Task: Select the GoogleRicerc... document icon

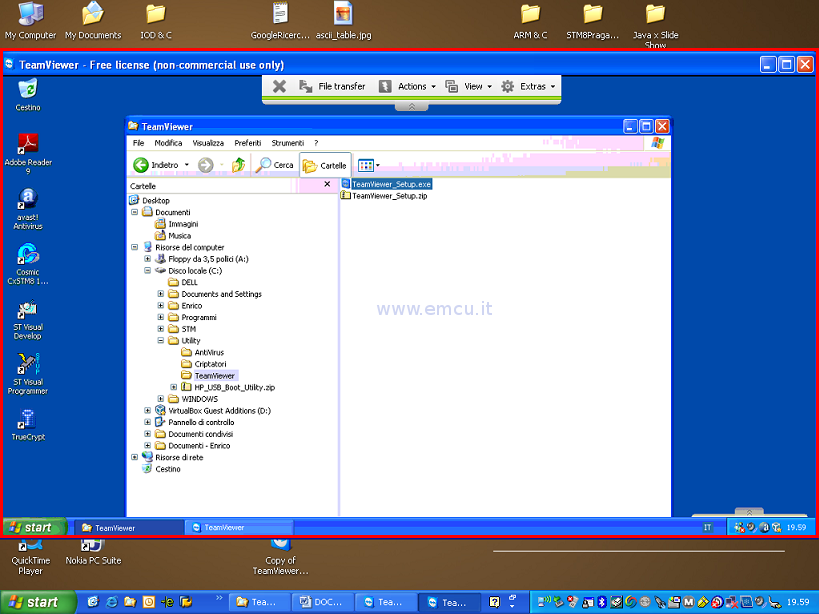Action: [280, 21]
